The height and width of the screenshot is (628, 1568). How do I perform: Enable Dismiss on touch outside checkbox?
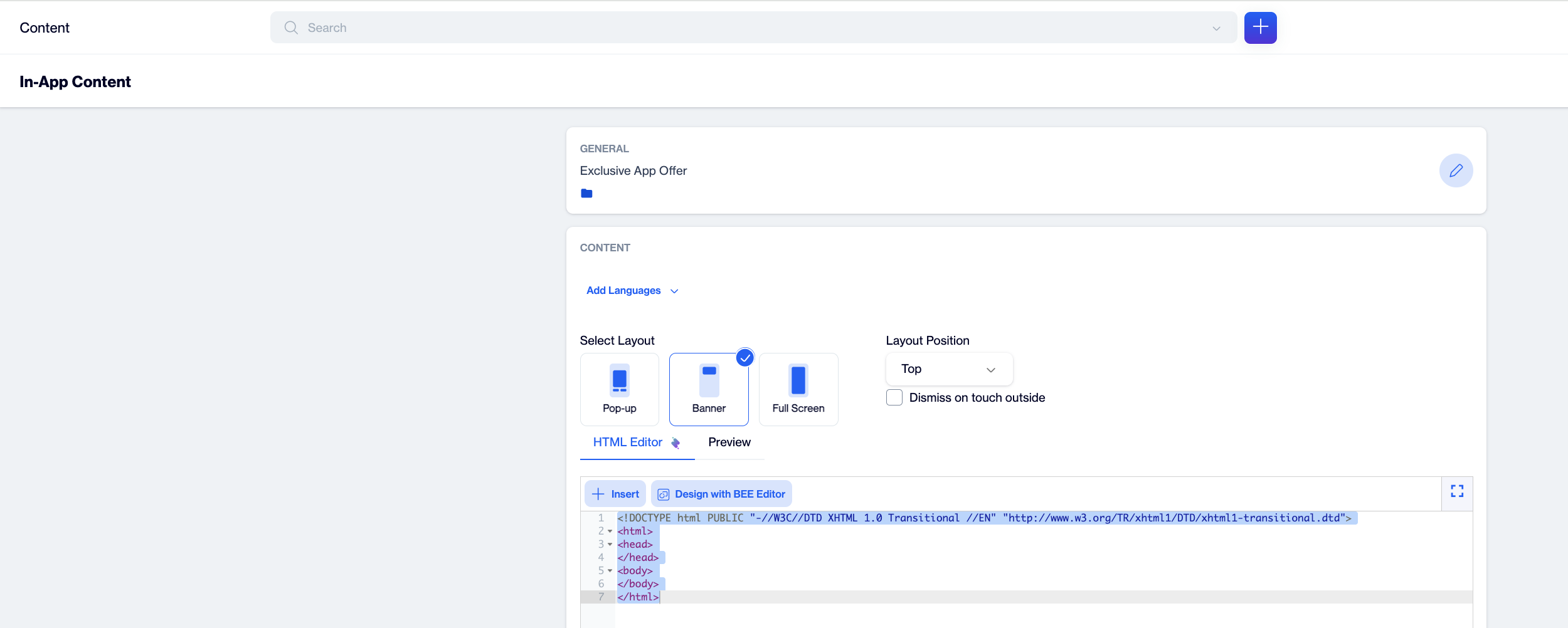(x=894, y=397)
